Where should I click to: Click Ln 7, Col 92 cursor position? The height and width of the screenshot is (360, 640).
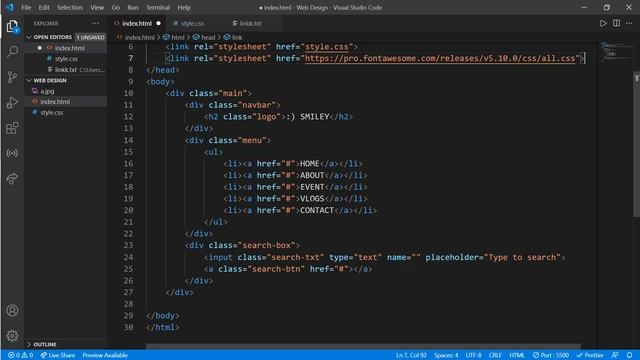(x=411, y=355)
